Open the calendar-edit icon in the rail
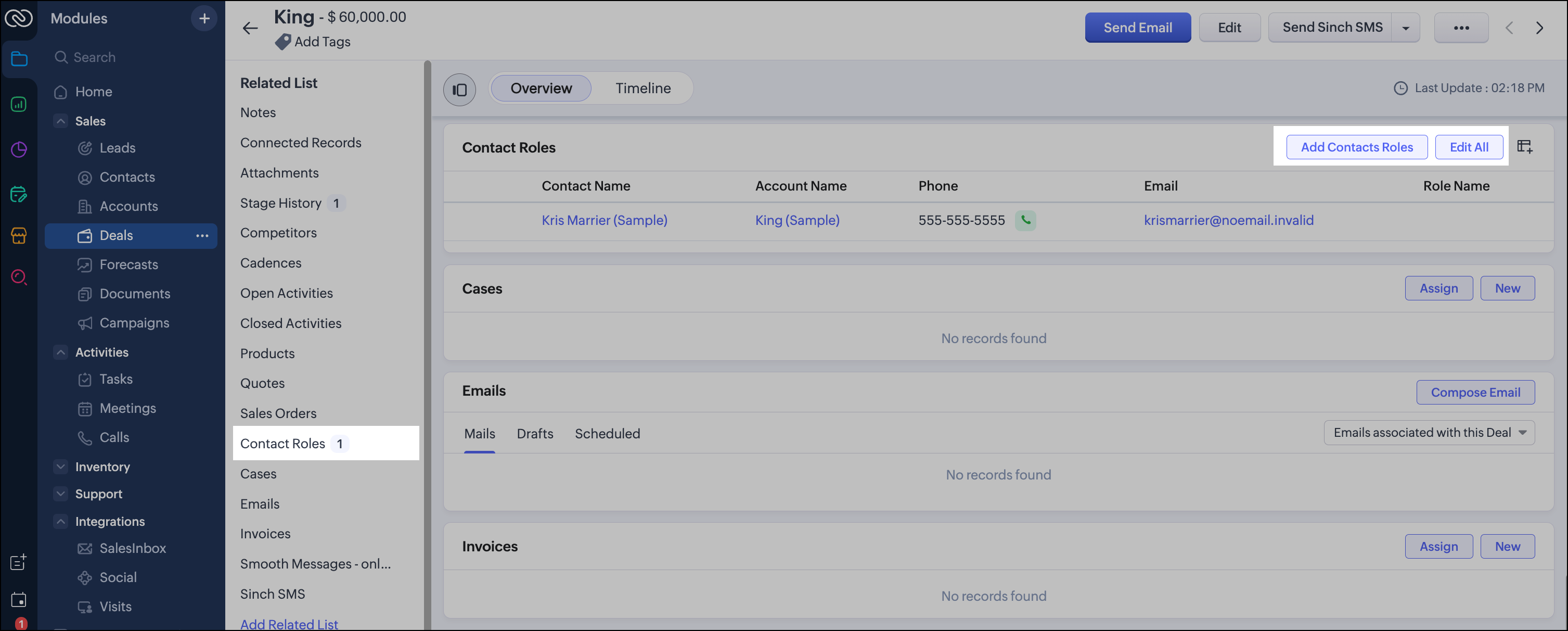Viewport: 1568px width, 631px height. [19, 194]
